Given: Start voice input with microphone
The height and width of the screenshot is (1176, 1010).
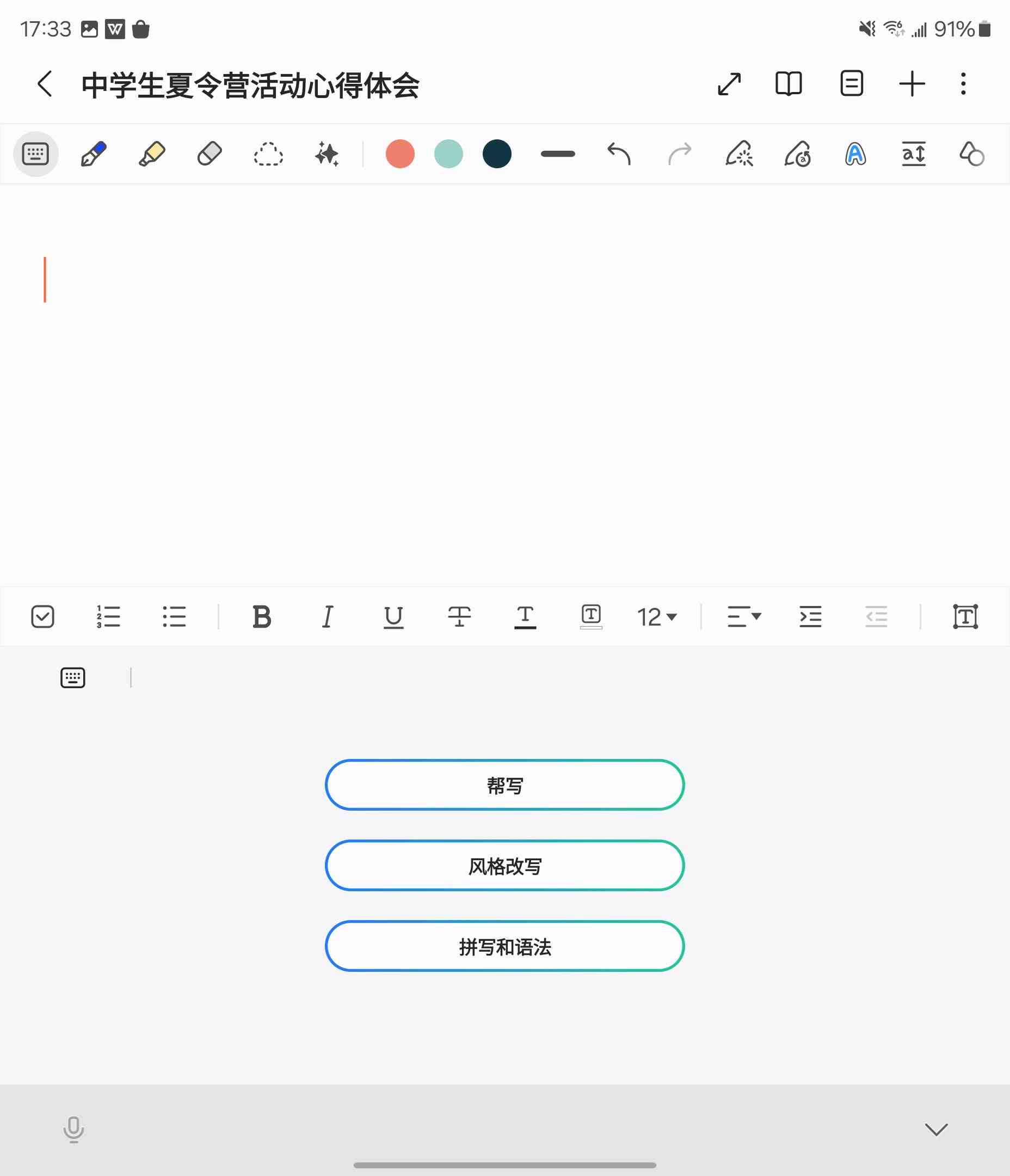Looking at the screenshot, I should click(x=73, y=1130).
